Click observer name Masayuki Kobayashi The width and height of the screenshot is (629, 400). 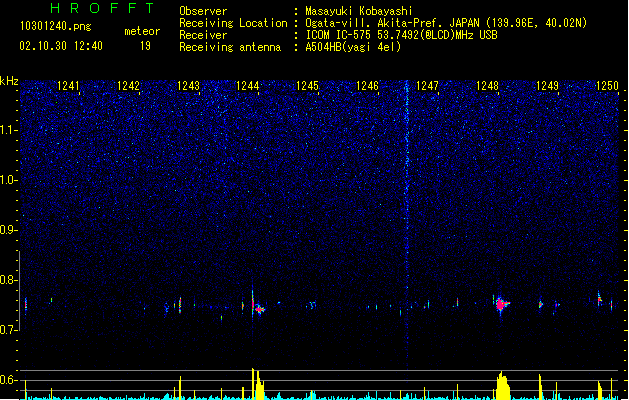[x=359, y=11]
